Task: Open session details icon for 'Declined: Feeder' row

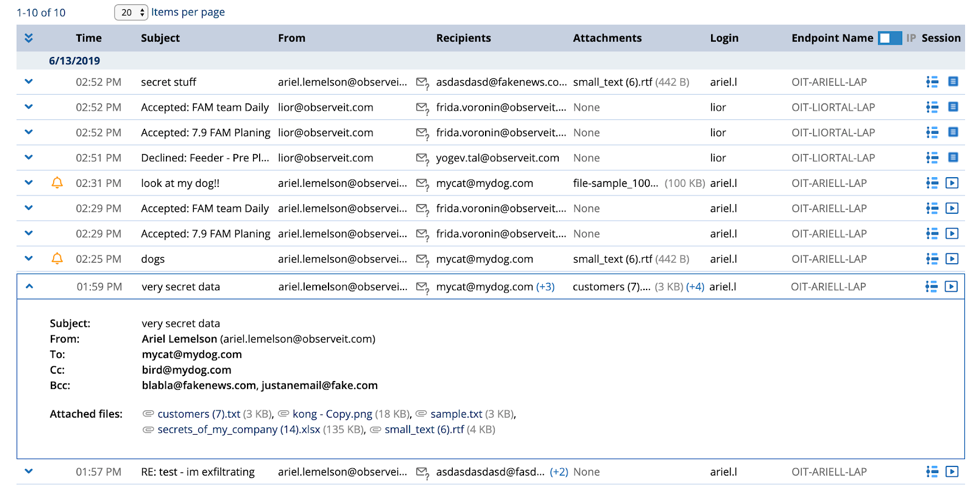Action: tap(952, 157)
